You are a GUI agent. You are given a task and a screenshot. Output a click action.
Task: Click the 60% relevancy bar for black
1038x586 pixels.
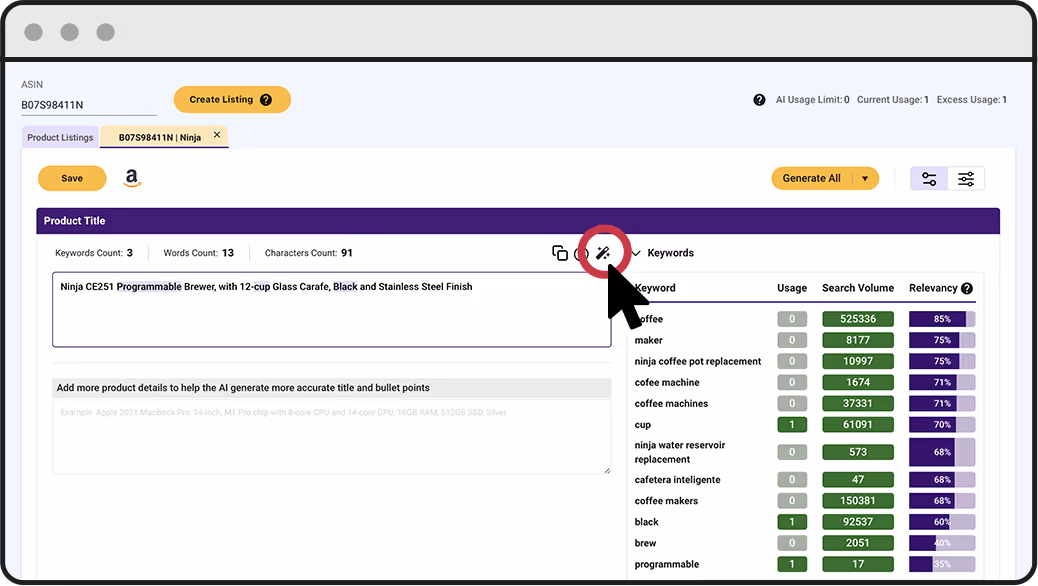pos(942,522)
